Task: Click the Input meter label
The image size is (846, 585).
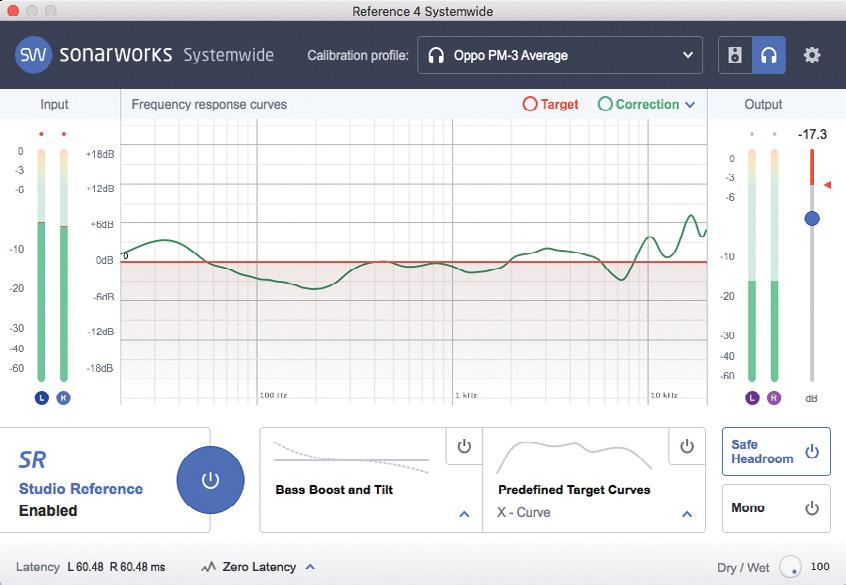Action: [54, 105]
